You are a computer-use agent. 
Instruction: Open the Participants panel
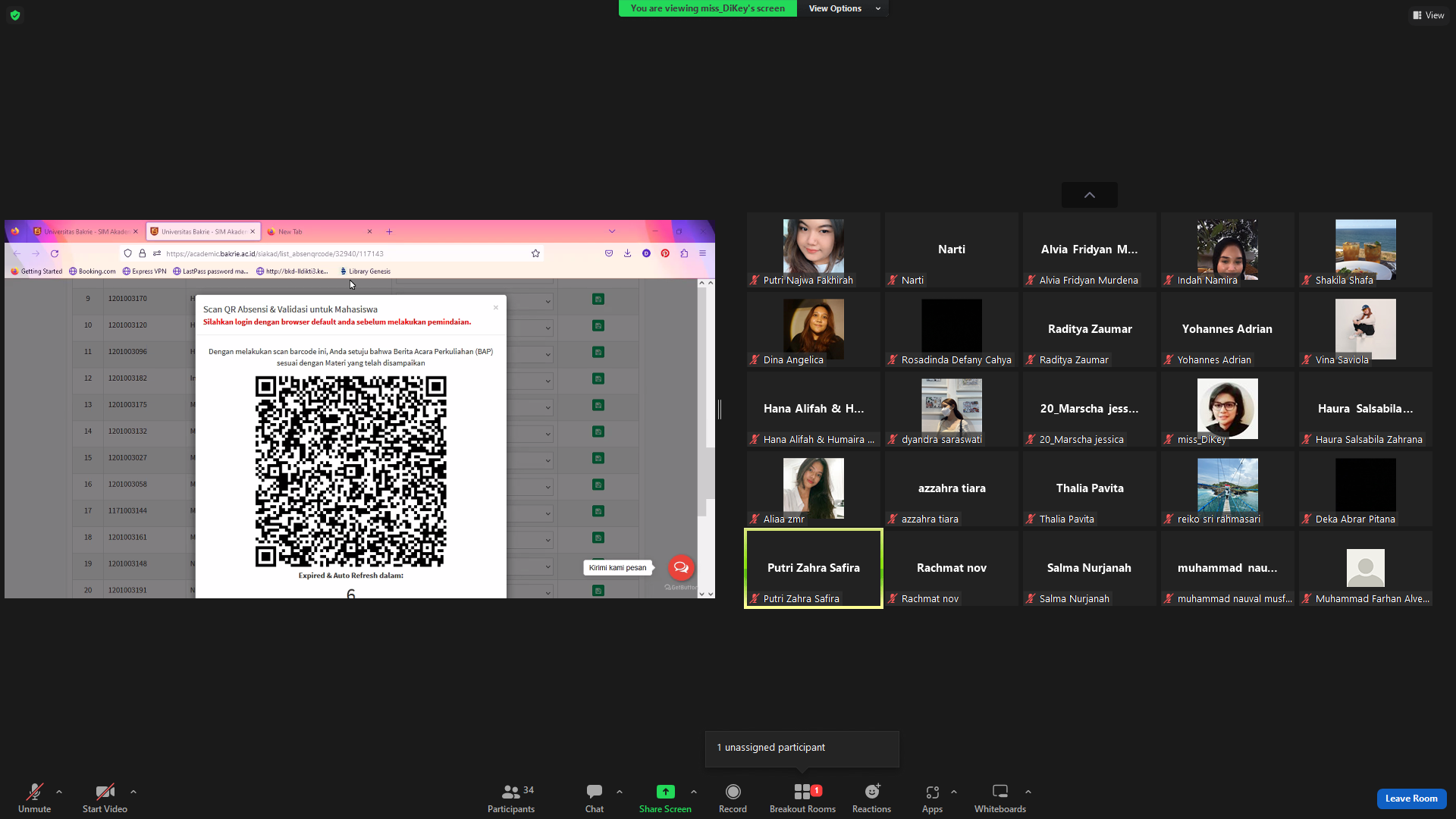click(511, 798)
